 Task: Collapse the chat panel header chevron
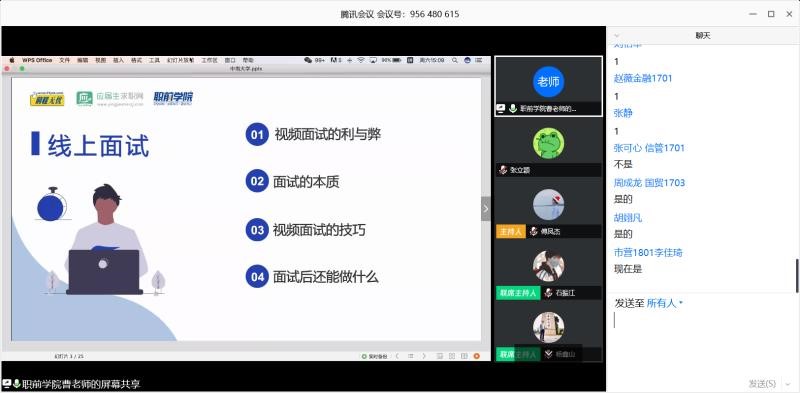[616, 36]
